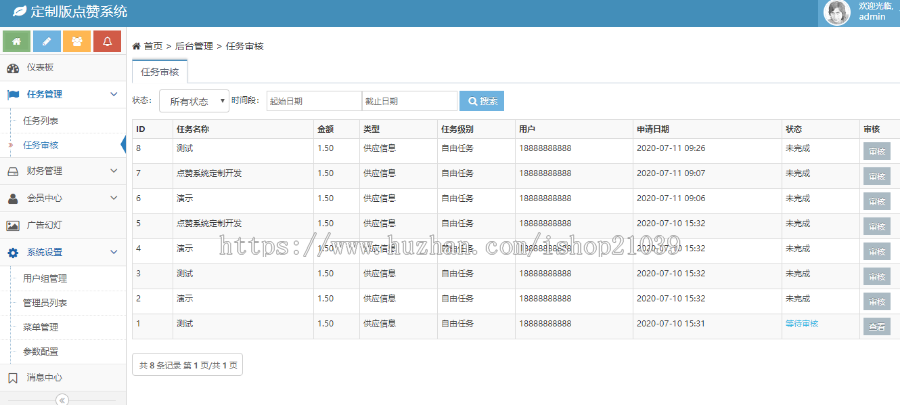Click 审核 button for task ID 8

pos(876,151)
